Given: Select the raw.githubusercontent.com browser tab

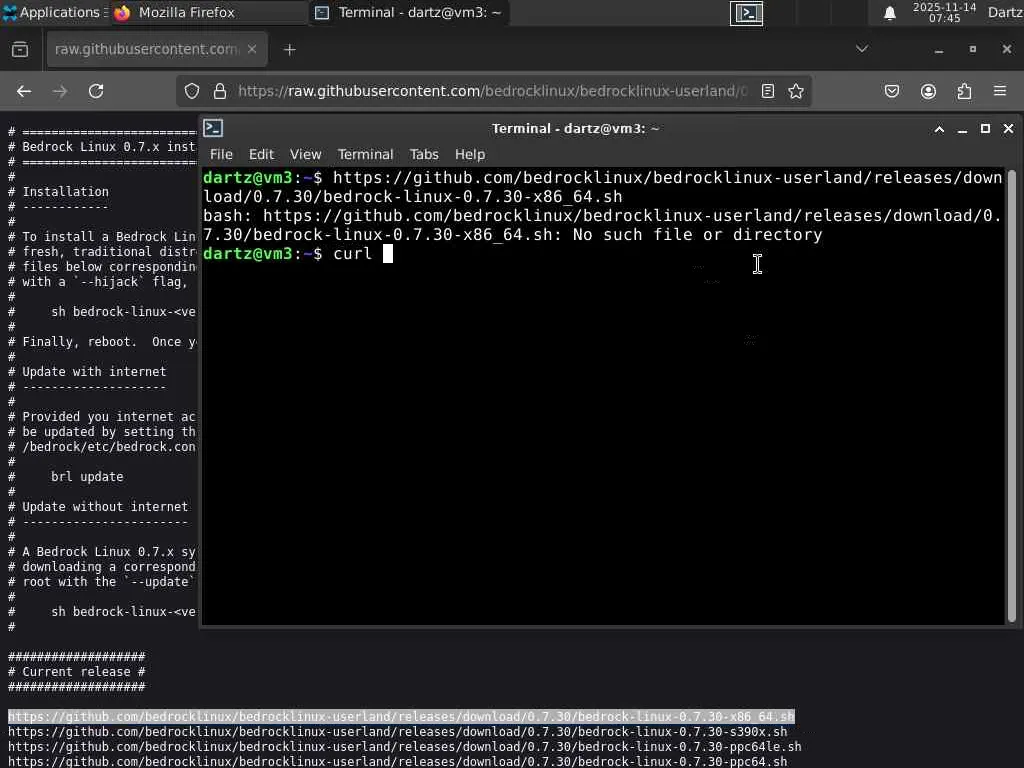Looking at the screenshot, I should click(157, 50).
